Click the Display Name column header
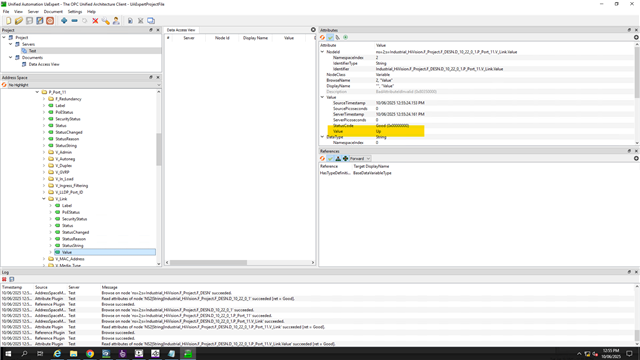 (x=255, y=38)
